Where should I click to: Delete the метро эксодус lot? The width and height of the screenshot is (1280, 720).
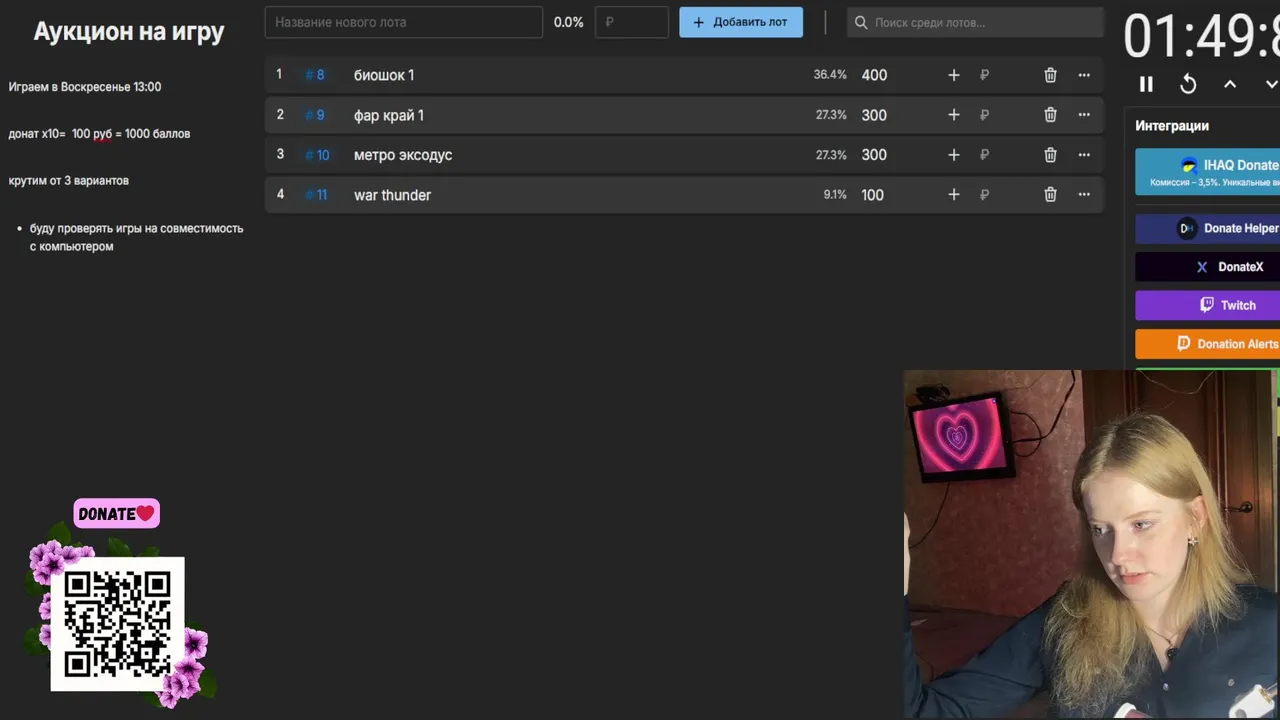(1050, 155)
